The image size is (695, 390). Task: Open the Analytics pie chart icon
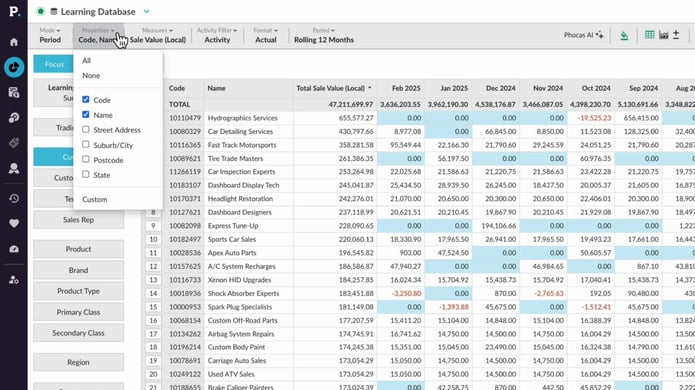(14, 67)
